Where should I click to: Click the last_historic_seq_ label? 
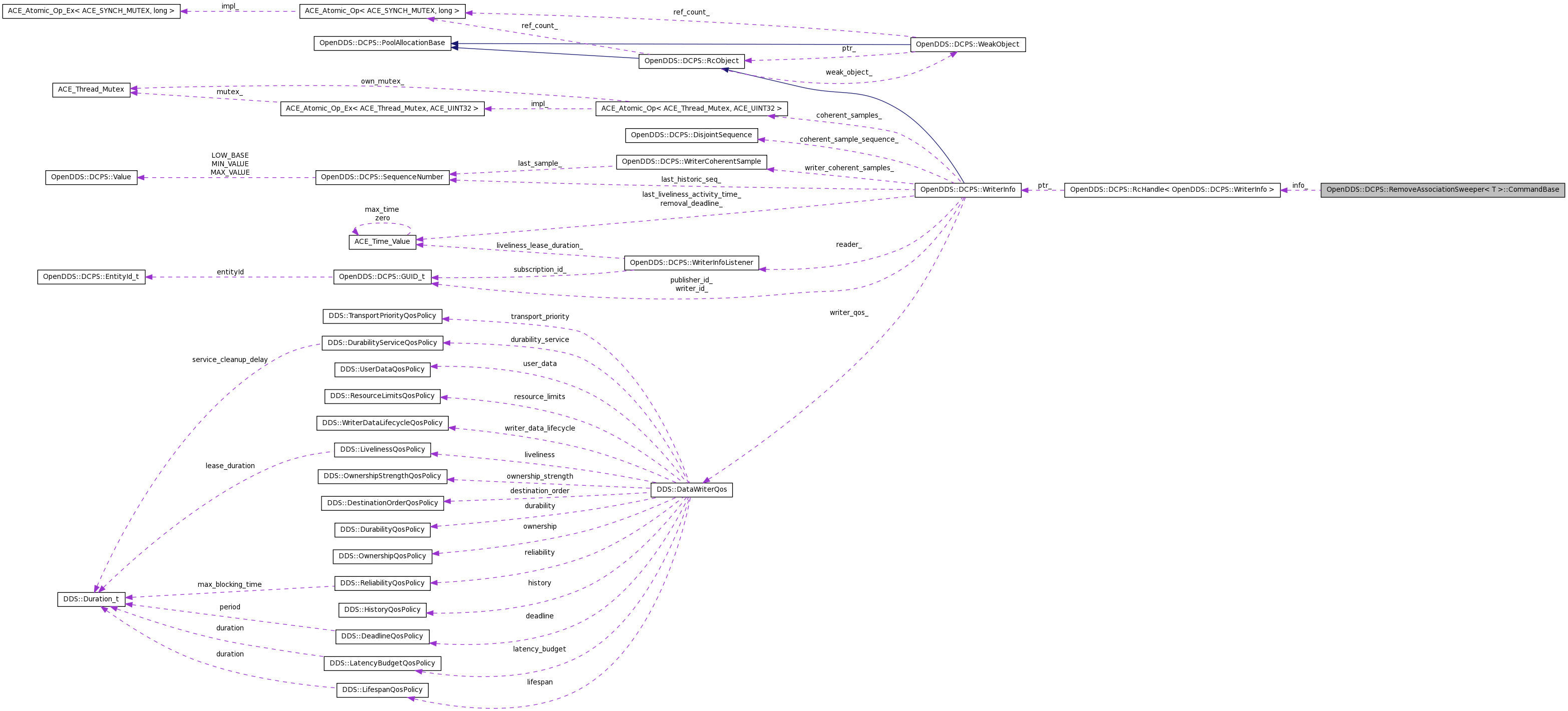[x=691, y=180]
